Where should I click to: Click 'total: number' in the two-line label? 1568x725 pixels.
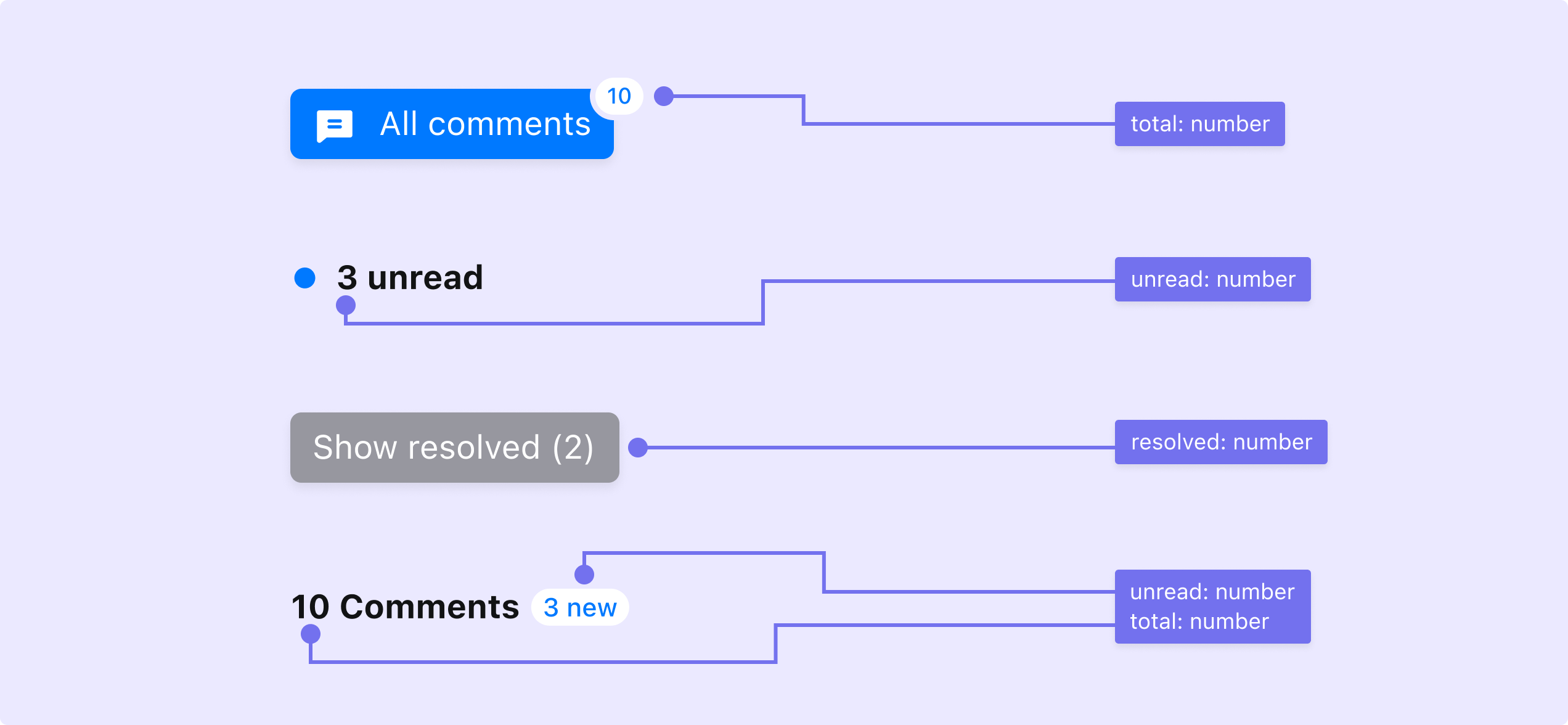[1199, 621]
